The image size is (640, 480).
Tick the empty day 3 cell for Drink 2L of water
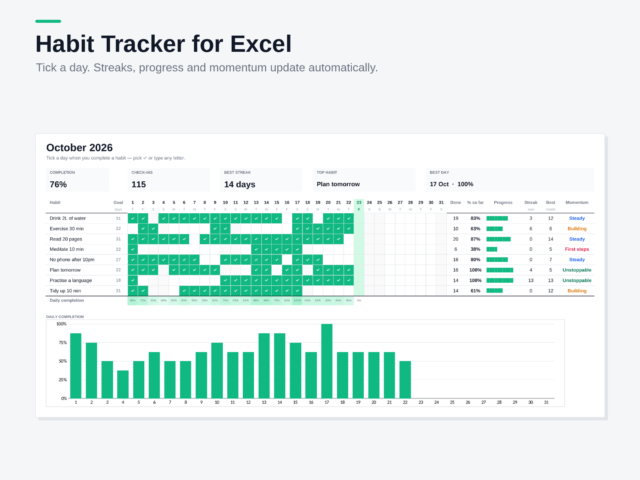[153, 218]
